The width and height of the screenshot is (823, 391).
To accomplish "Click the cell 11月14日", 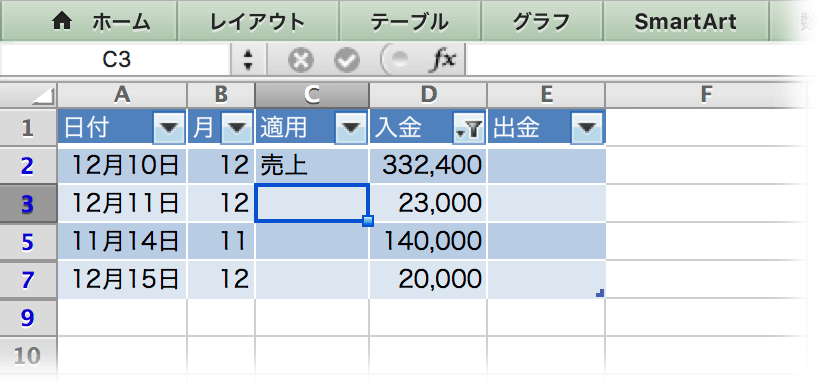I will click(122, 241).
